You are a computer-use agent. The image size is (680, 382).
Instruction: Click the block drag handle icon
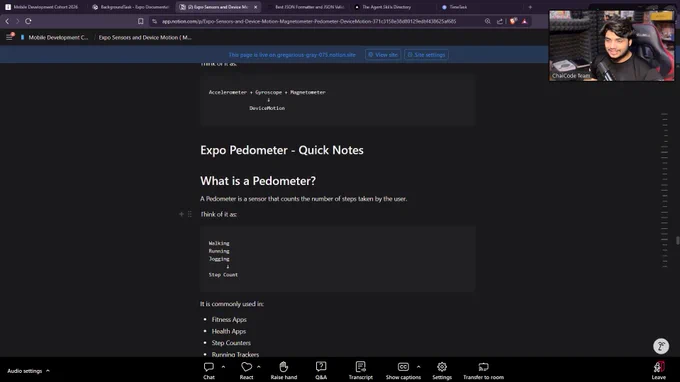tap(190, 214)
